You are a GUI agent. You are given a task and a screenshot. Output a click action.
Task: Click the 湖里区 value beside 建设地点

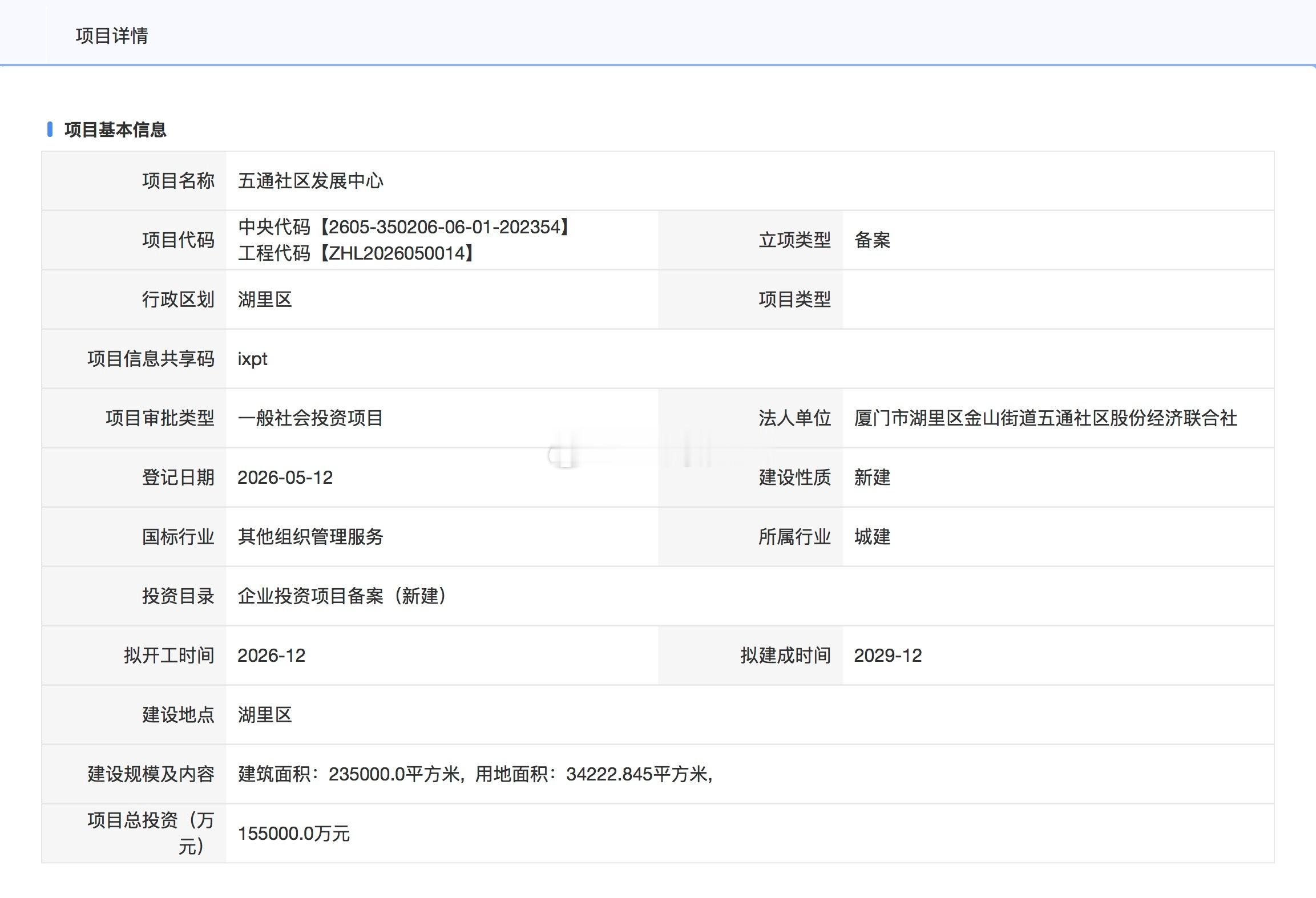[265, 715]
